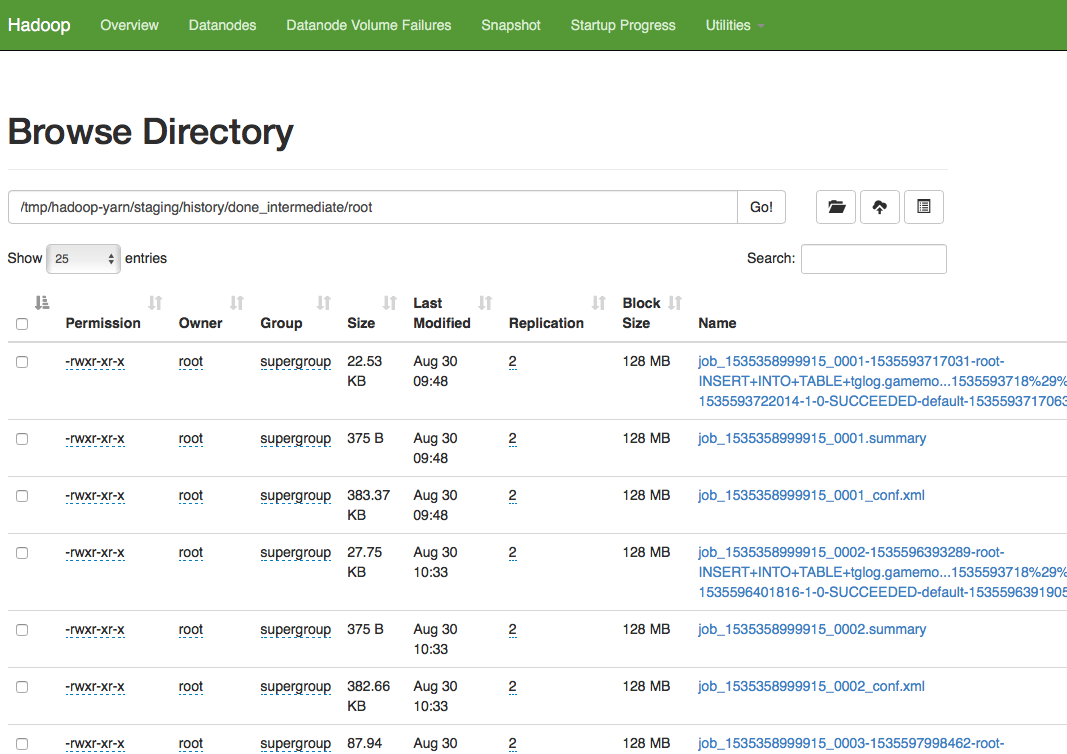Select checkbox for job_..._0002_conf.xml row
The width and height of the screenshot is (1067, 754).
[22, 687]
